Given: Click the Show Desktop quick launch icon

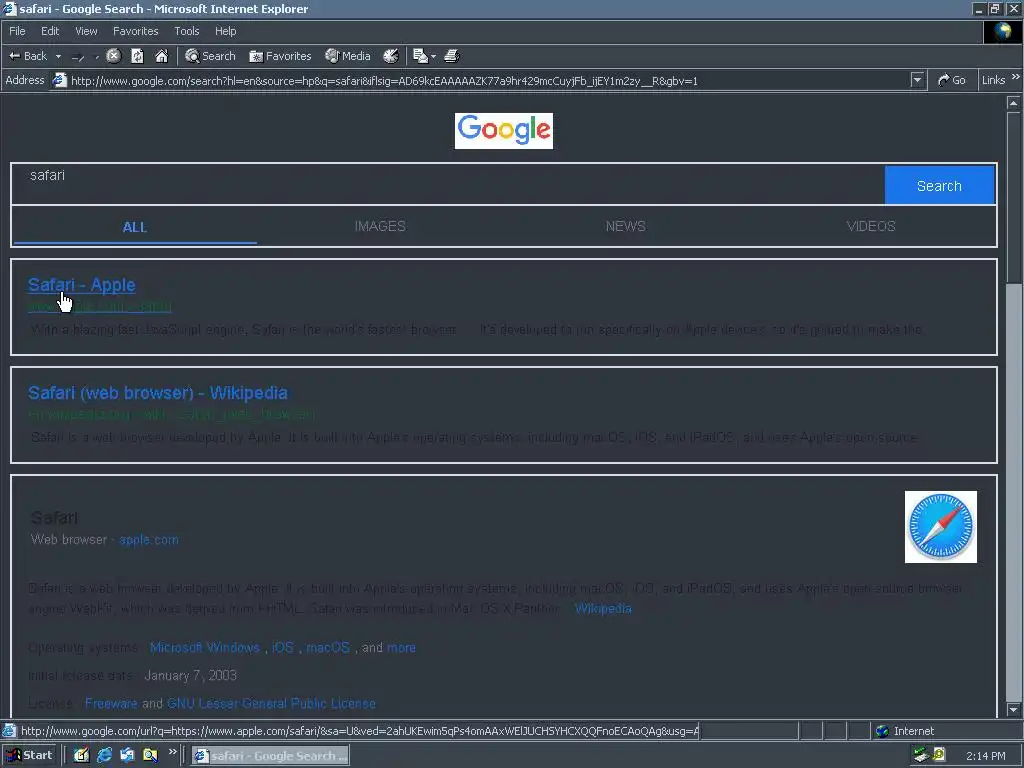Looking at the screenshot, I should (81, 755).
